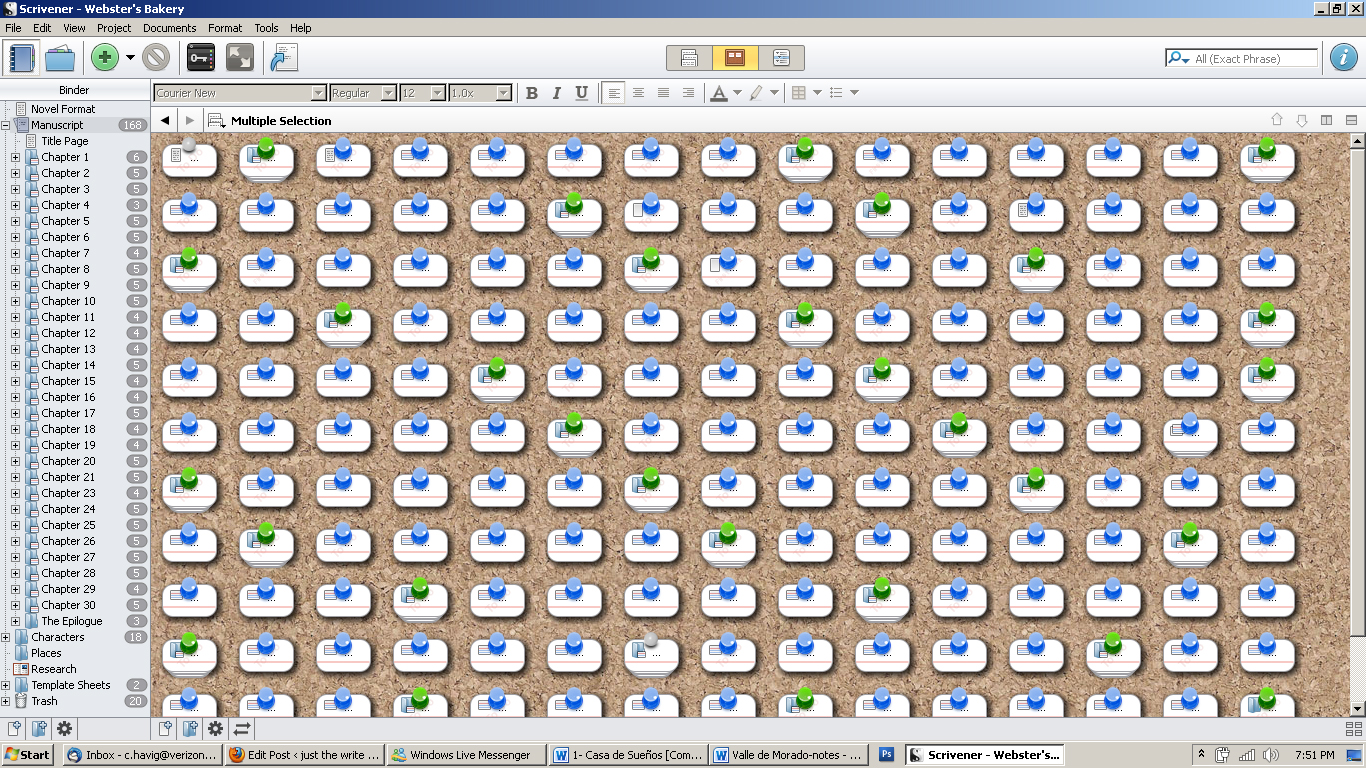The width and height of the screenshot is (1366, 768).
Task: Click the Compile manuscript icon
Action: 284,58
